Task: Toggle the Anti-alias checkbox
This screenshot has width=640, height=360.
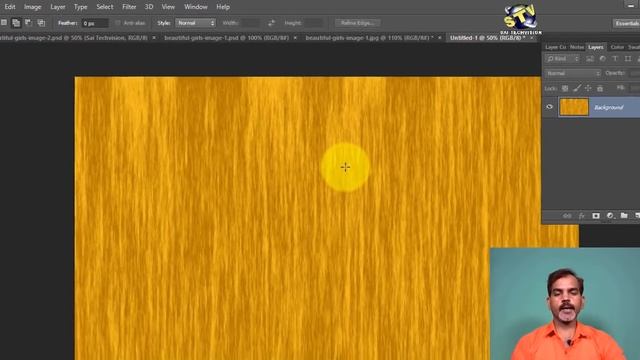Action: point(118,23)
